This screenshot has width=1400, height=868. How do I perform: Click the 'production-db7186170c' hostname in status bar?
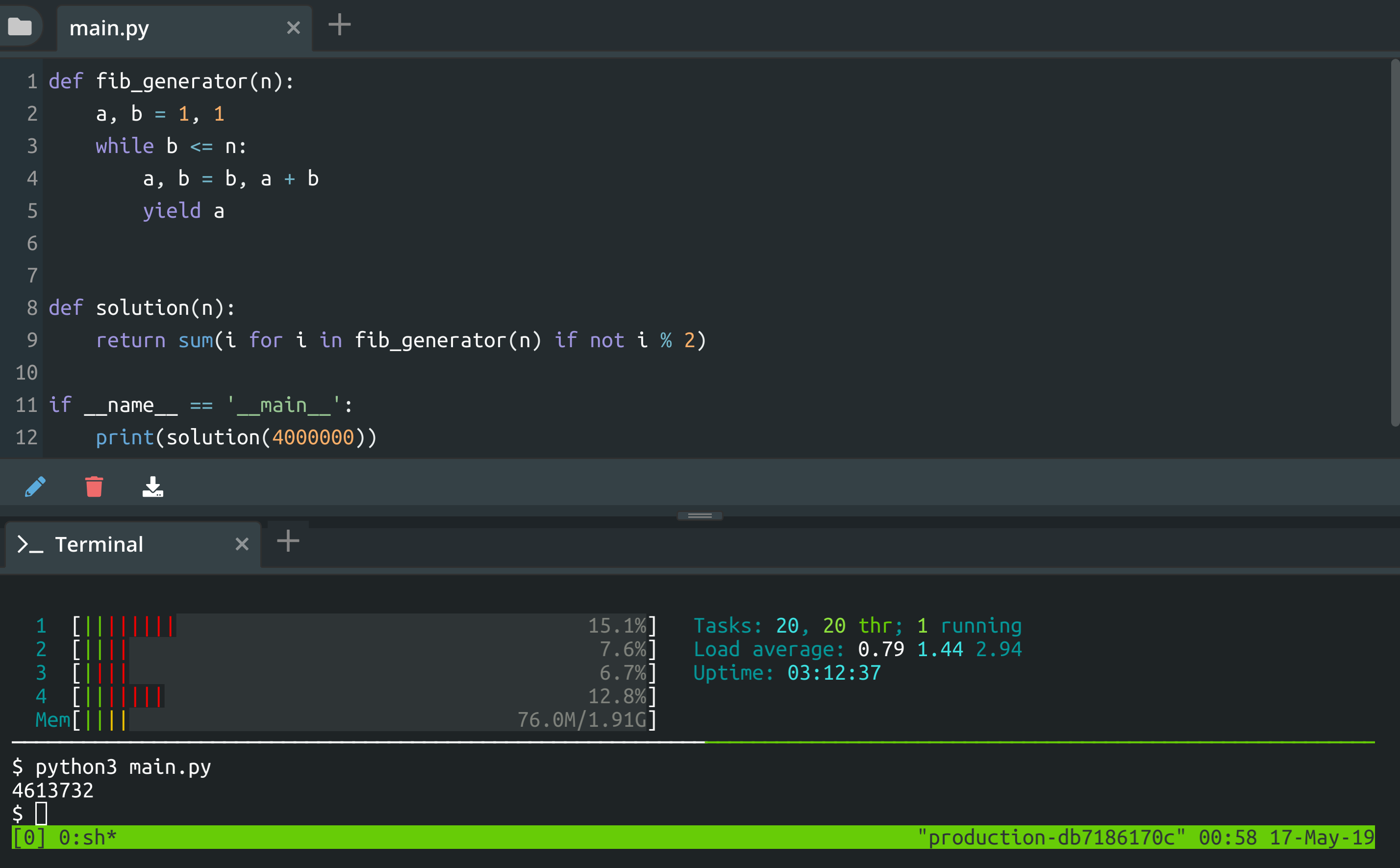[1051, 837]
